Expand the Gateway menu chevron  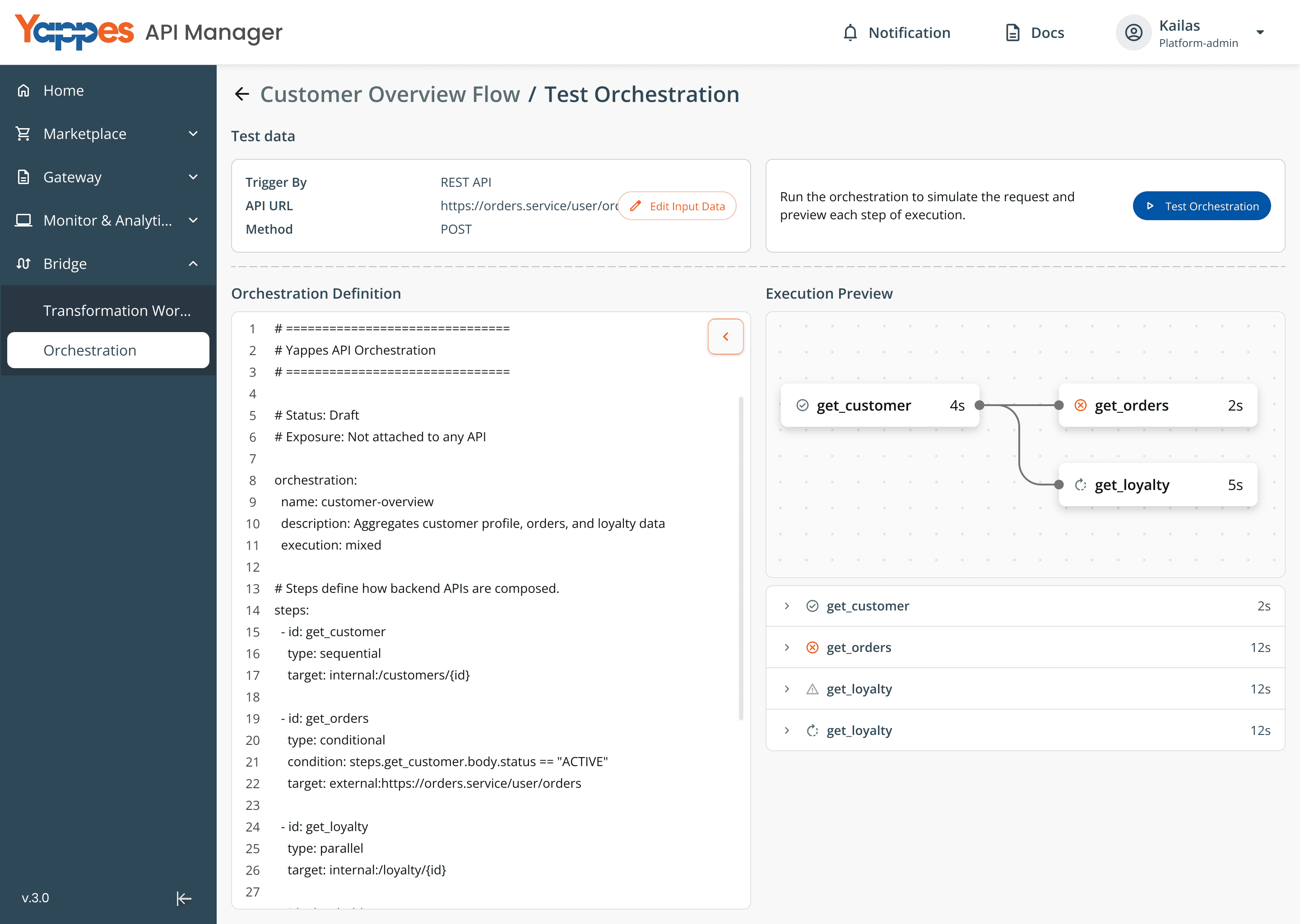(x=194, y=177)
